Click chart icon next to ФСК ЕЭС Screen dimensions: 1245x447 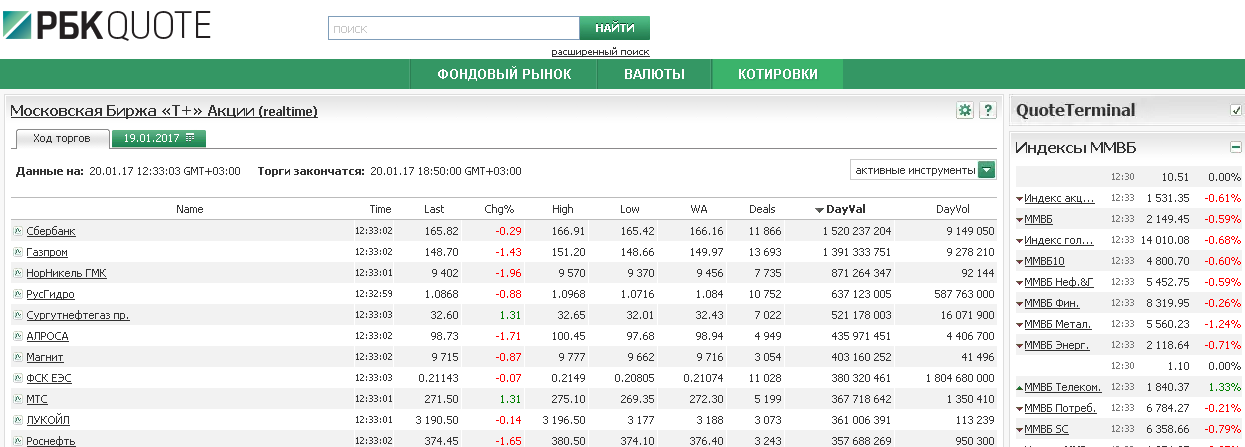pyautogui.click(x=17, y=378)
